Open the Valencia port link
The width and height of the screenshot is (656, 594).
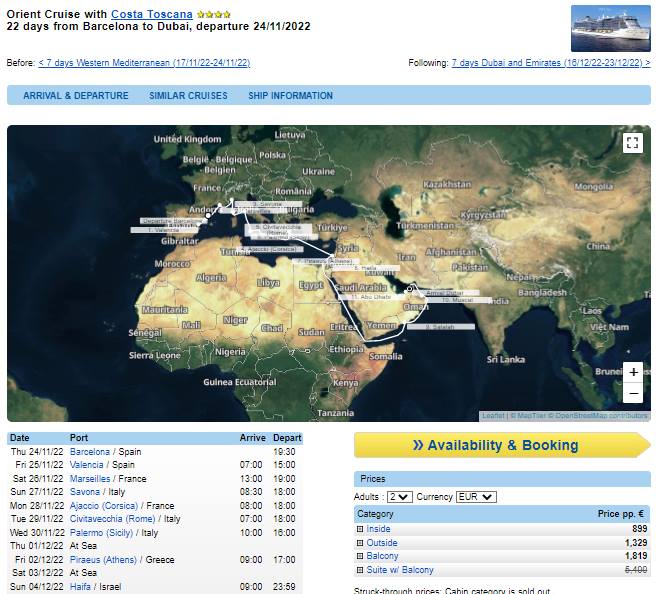pos(86,465)
